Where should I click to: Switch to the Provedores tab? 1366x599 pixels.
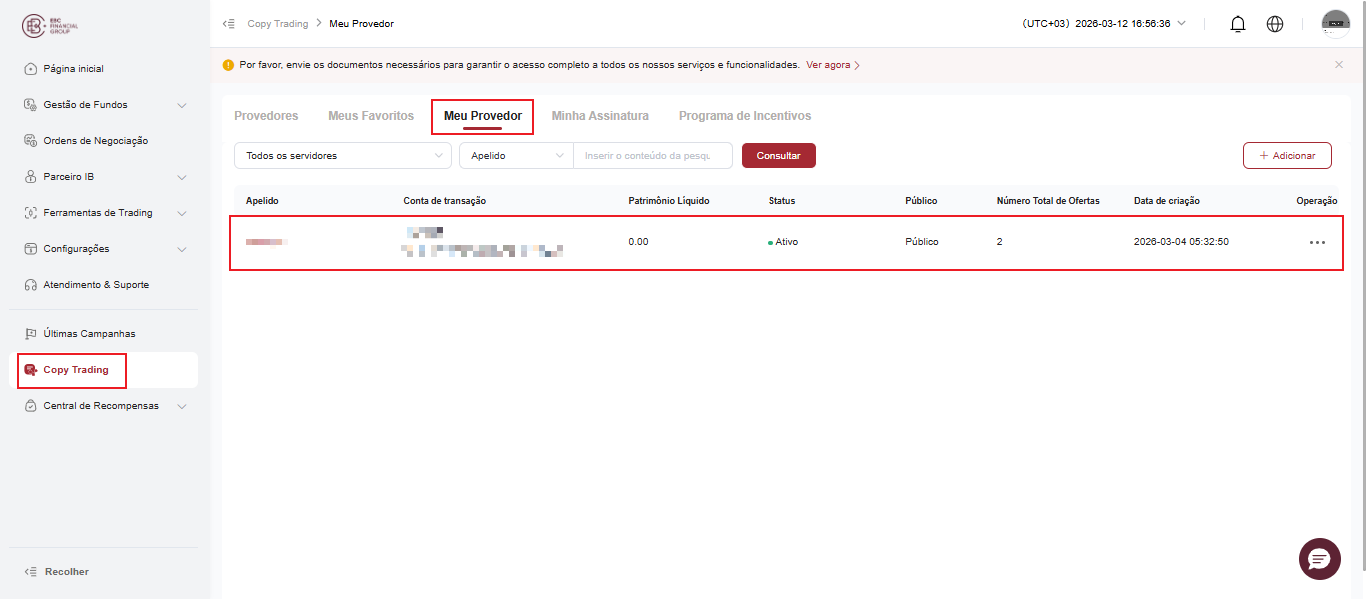pos(266,116)
